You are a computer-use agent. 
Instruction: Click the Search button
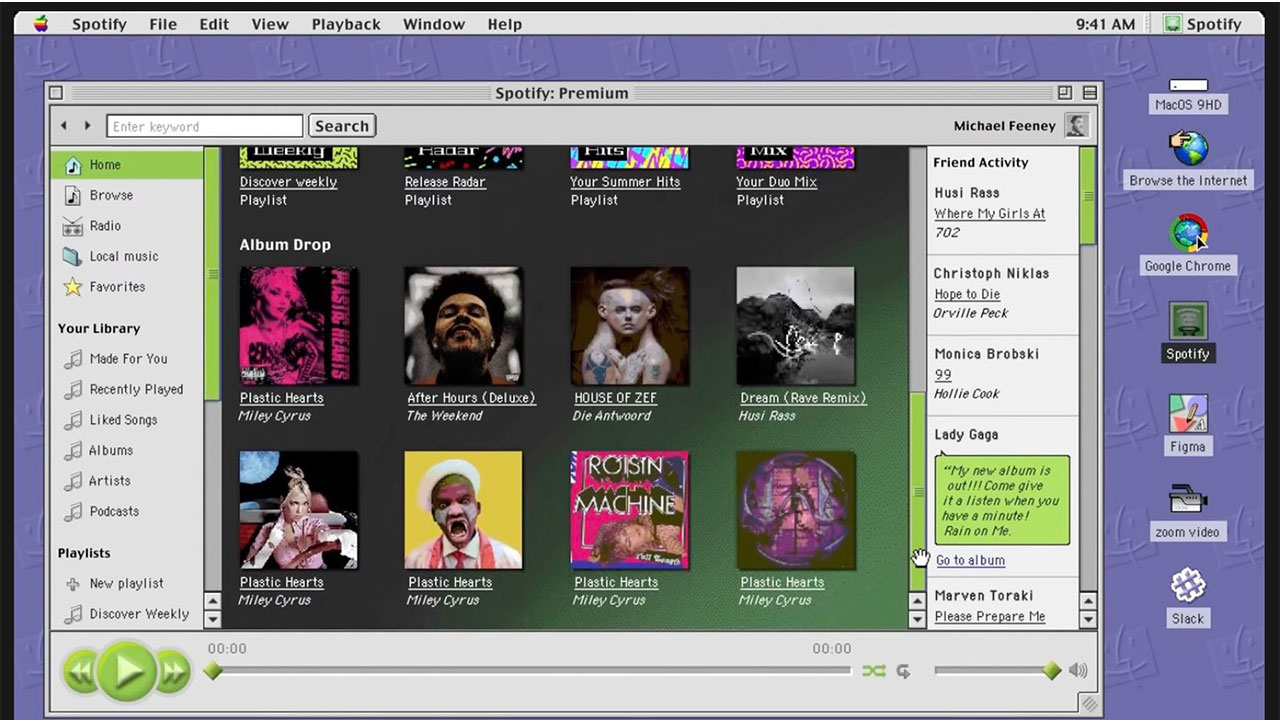(342, 126)
